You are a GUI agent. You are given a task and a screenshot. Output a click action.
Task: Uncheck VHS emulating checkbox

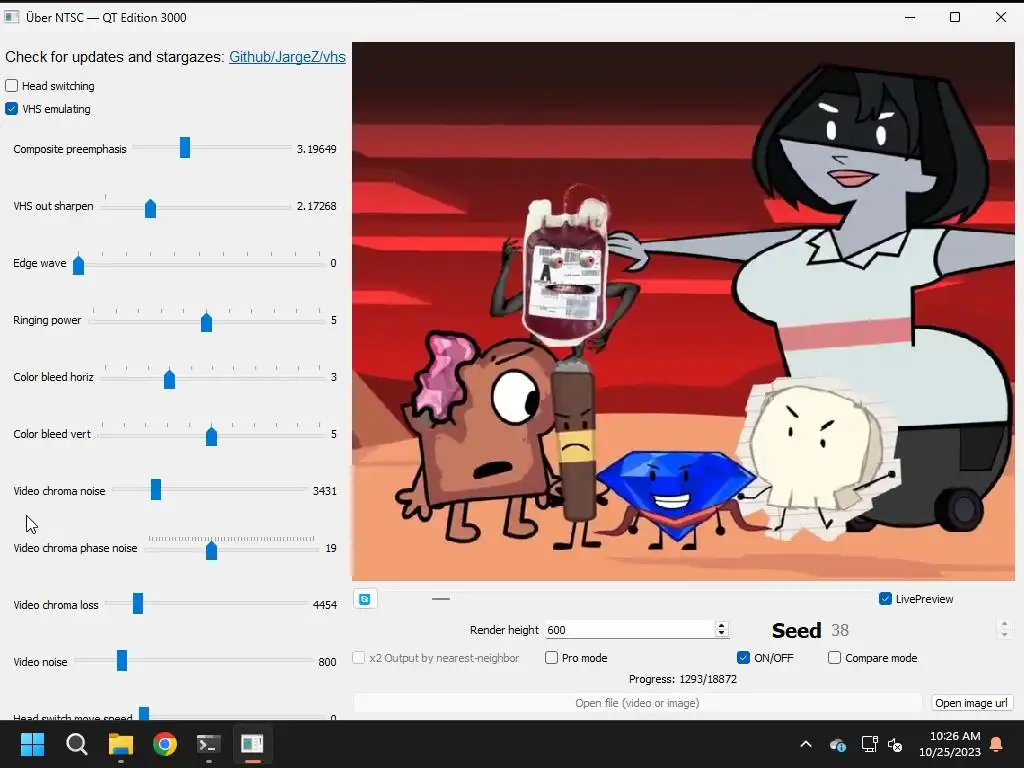(x=11, y=108)
